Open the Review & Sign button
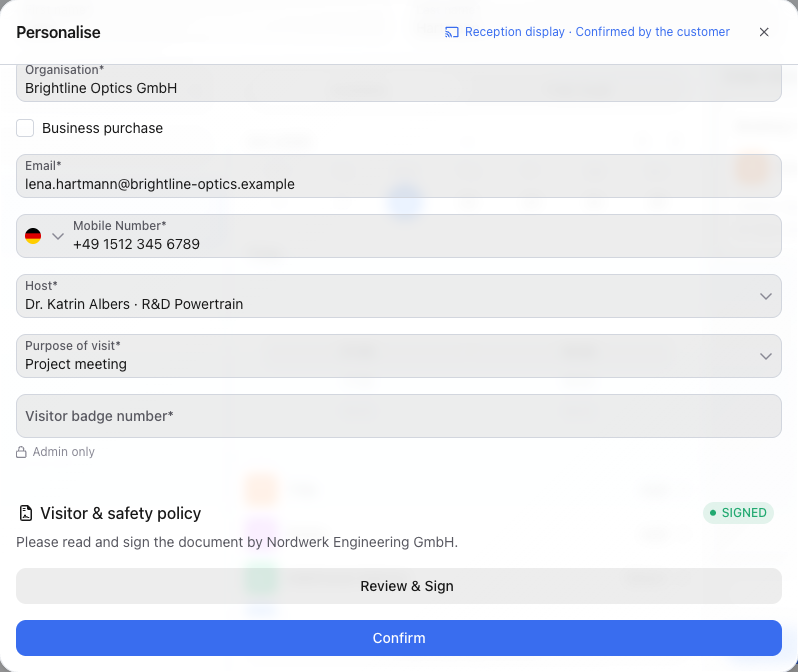 click(398, 586)
